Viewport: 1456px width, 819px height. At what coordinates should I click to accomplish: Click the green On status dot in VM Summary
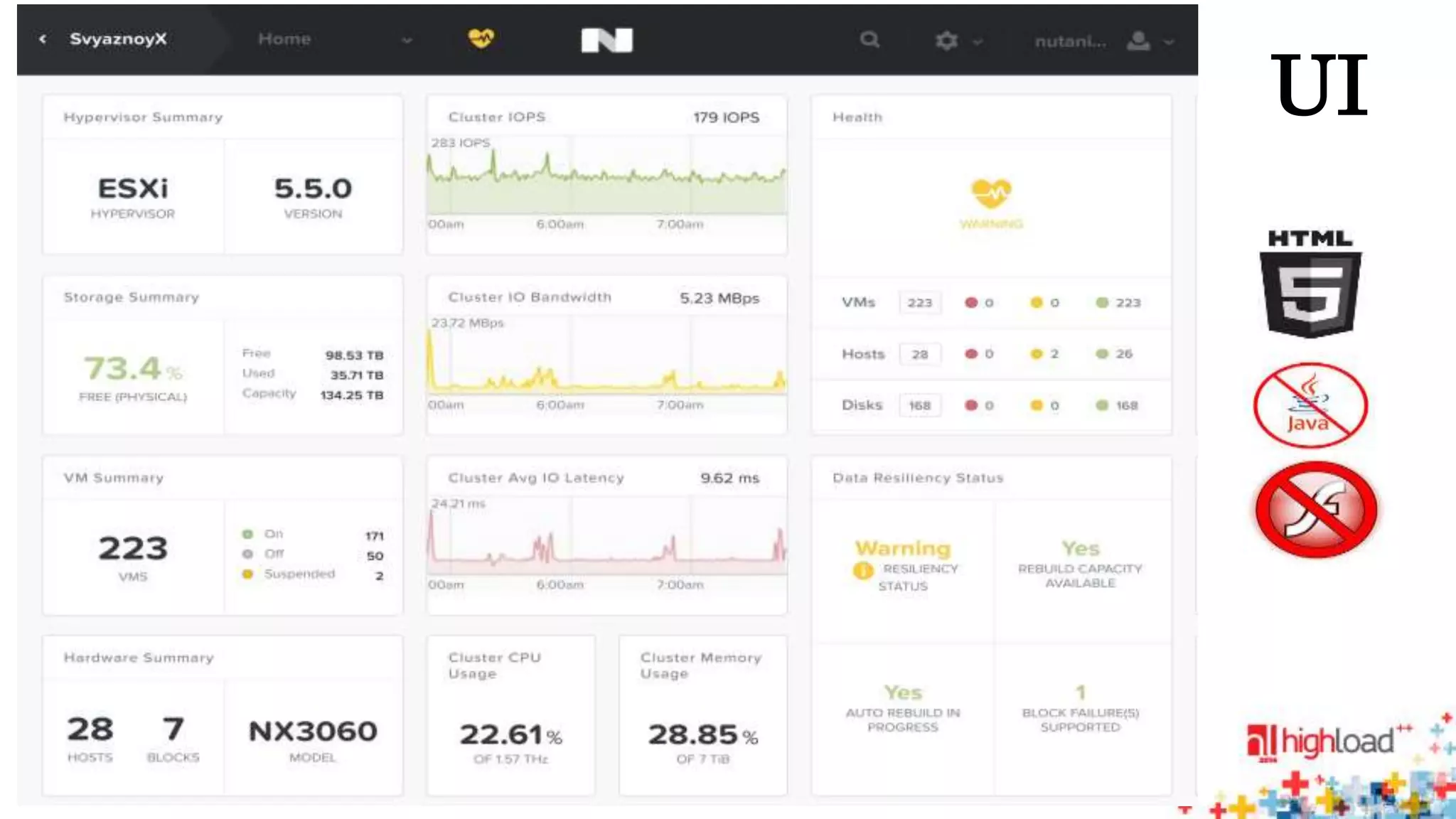pos(247,534)
